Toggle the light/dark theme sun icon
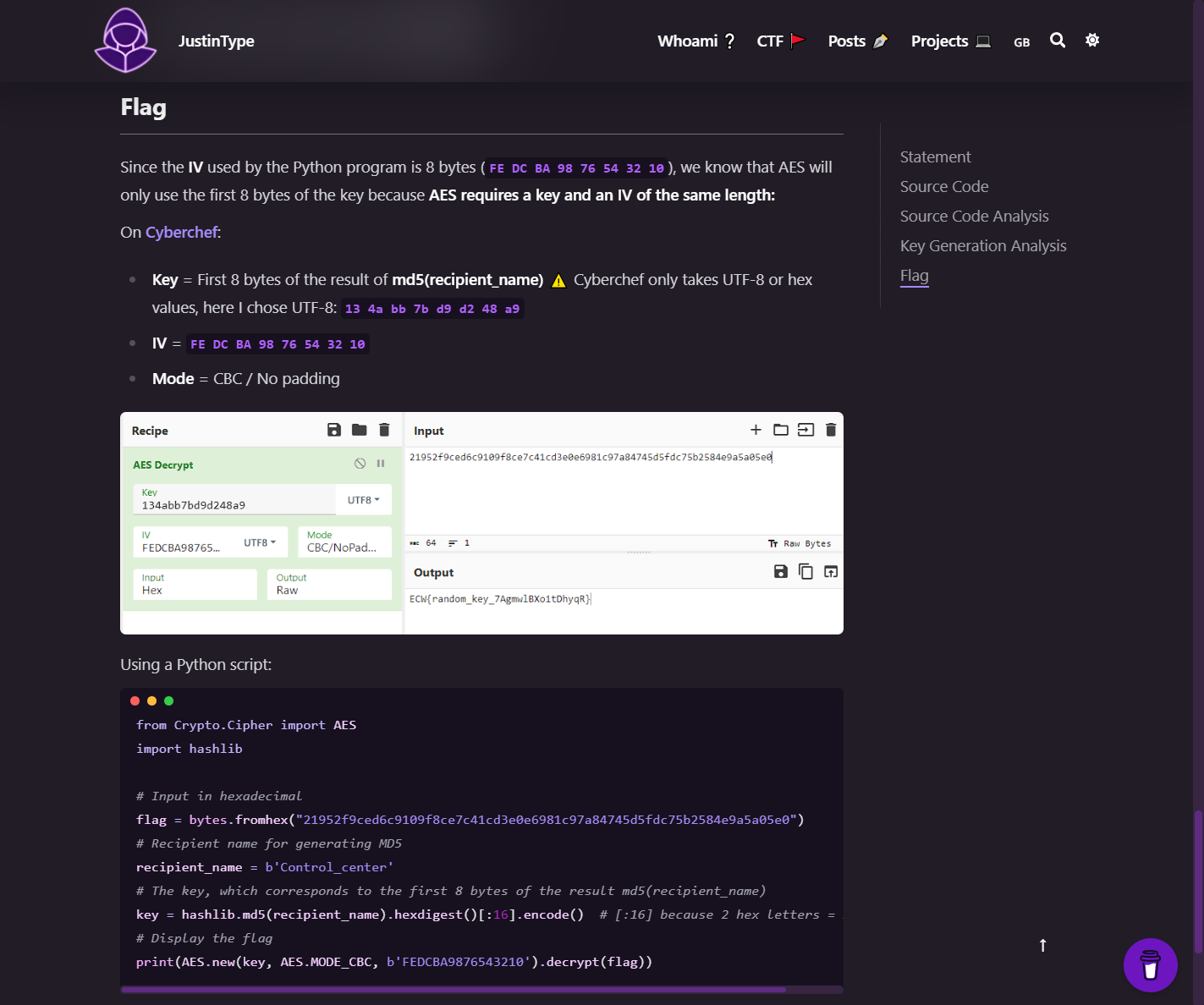Viewport: 1204px width, 1005px height. pos(1092,40)
